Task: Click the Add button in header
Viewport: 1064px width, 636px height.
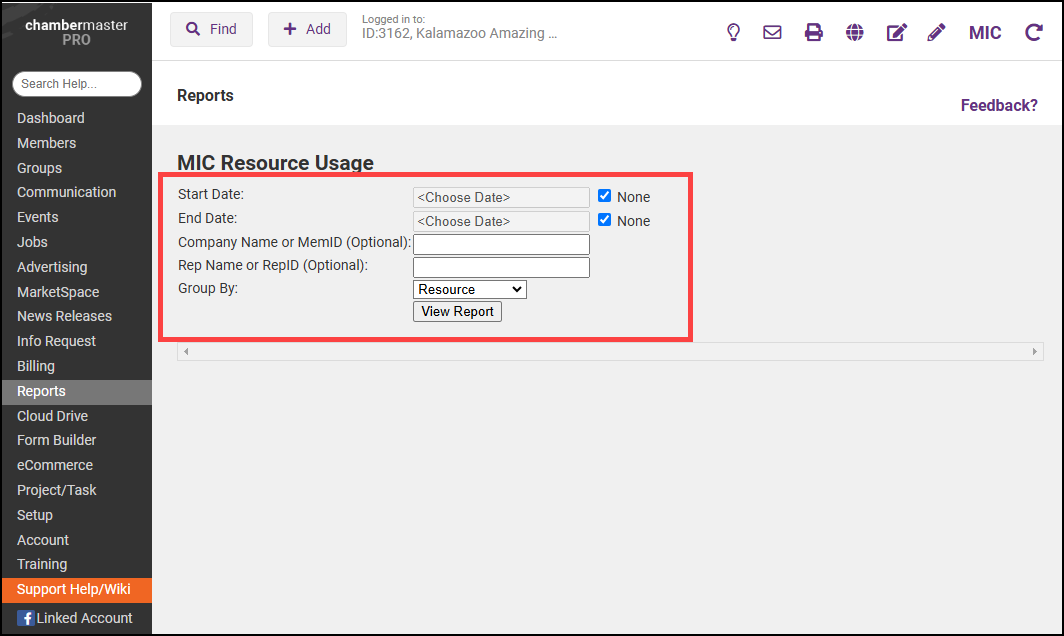Action: 307,30
